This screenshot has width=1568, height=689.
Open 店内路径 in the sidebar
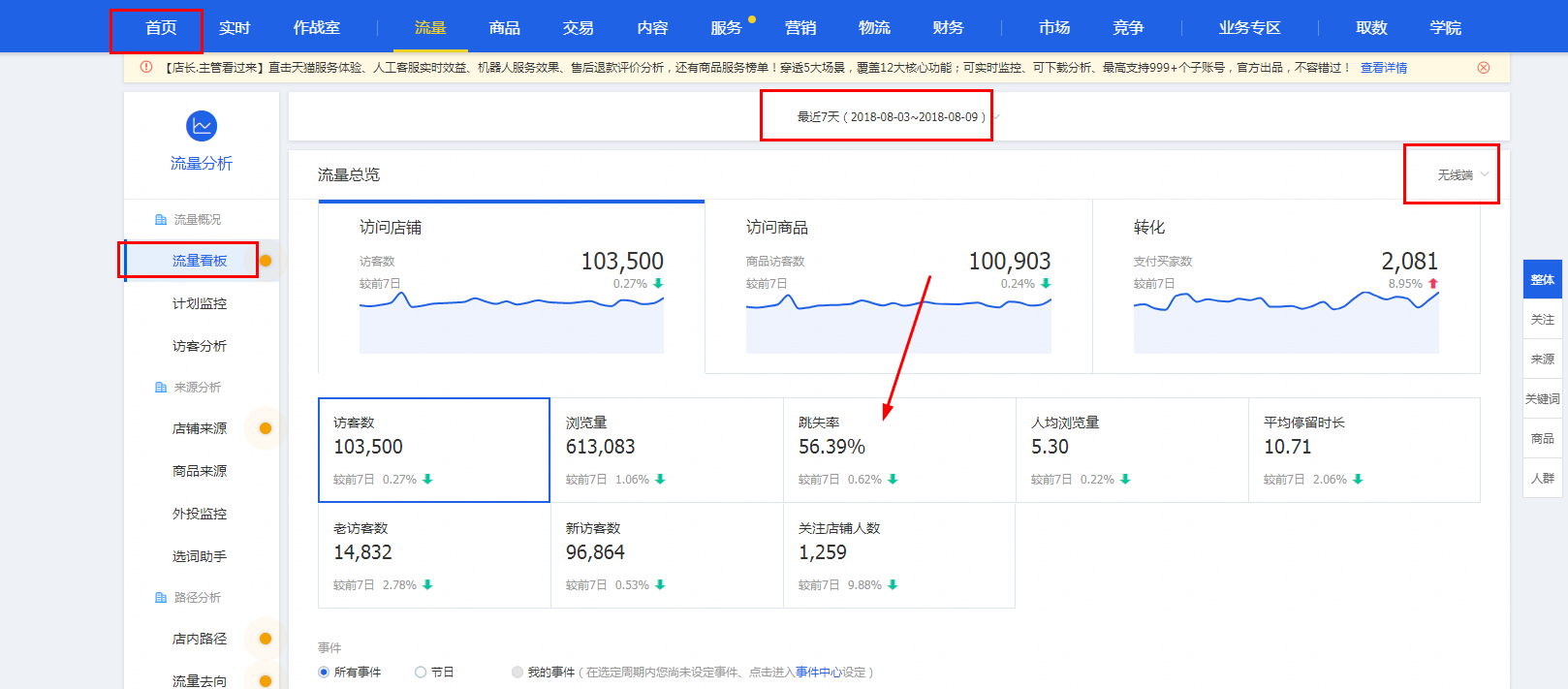tap(200, 639)
